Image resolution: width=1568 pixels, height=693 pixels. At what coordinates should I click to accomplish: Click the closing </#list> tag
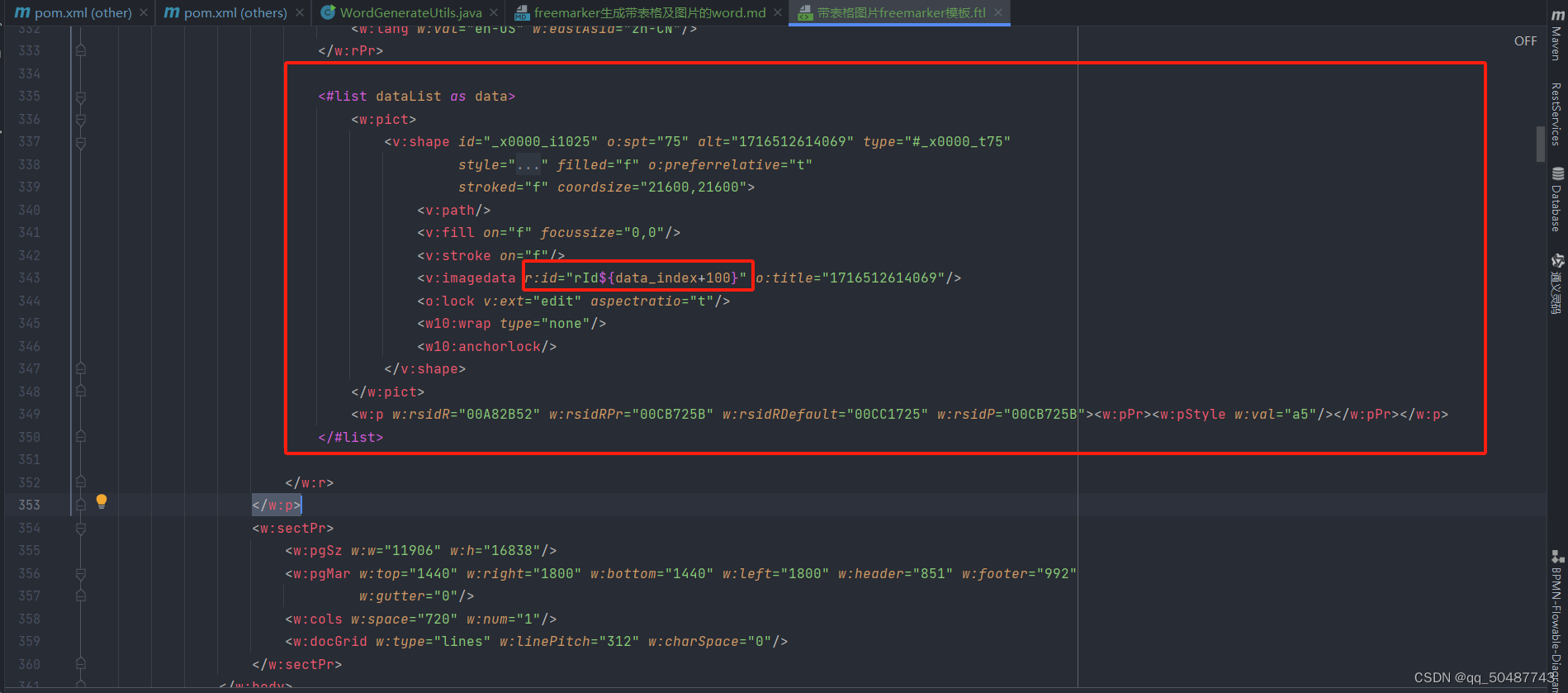click(x=351, y=437)
